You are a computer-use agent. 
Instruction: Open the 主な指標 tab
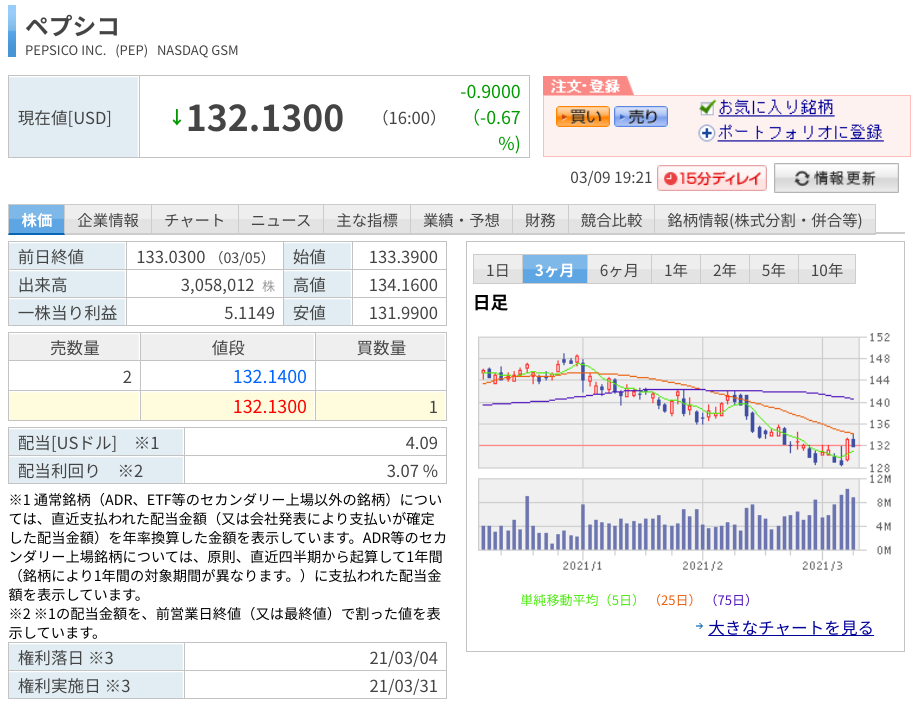(x=367, y=220)
